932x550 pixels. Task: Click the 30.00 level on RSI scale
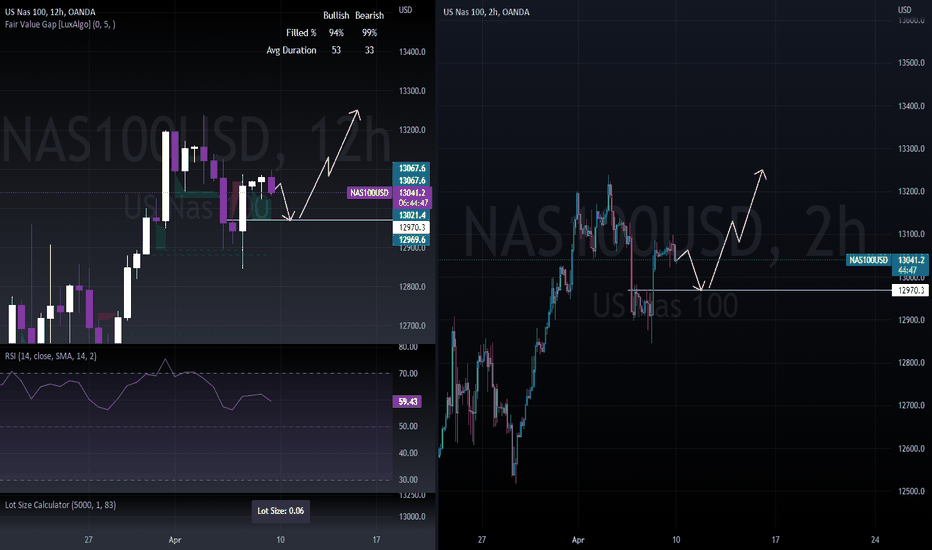[x=408, y=480]
